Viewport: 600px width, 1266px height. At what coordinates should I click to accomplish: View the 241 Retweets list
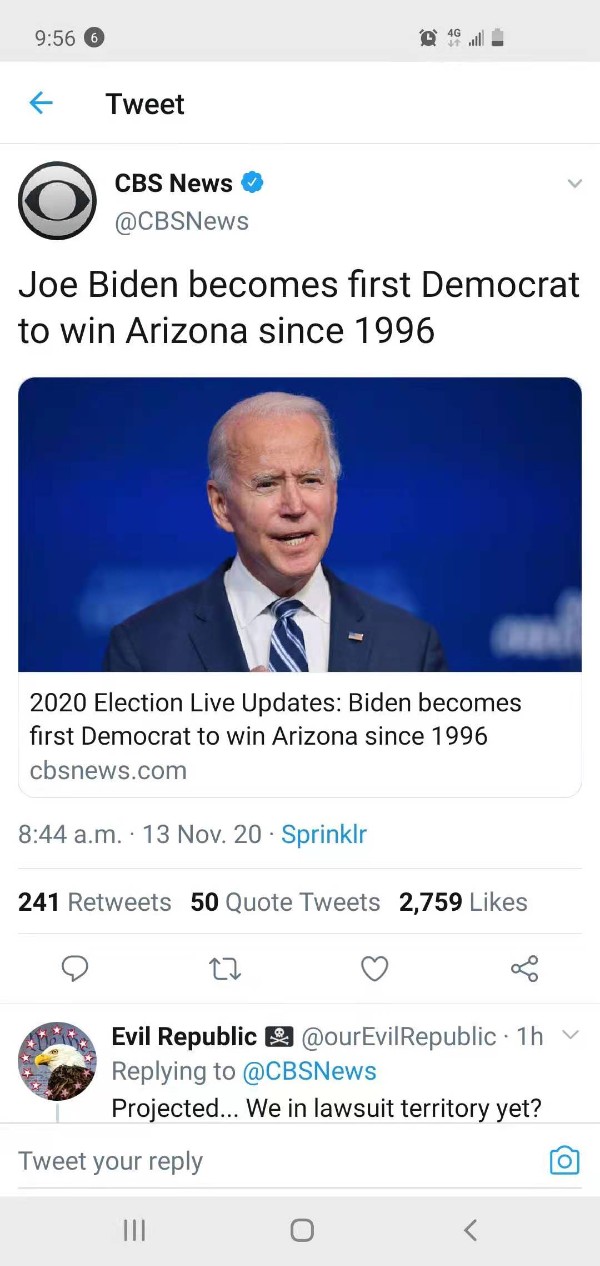pyautogui.click(x=95, y=902)
